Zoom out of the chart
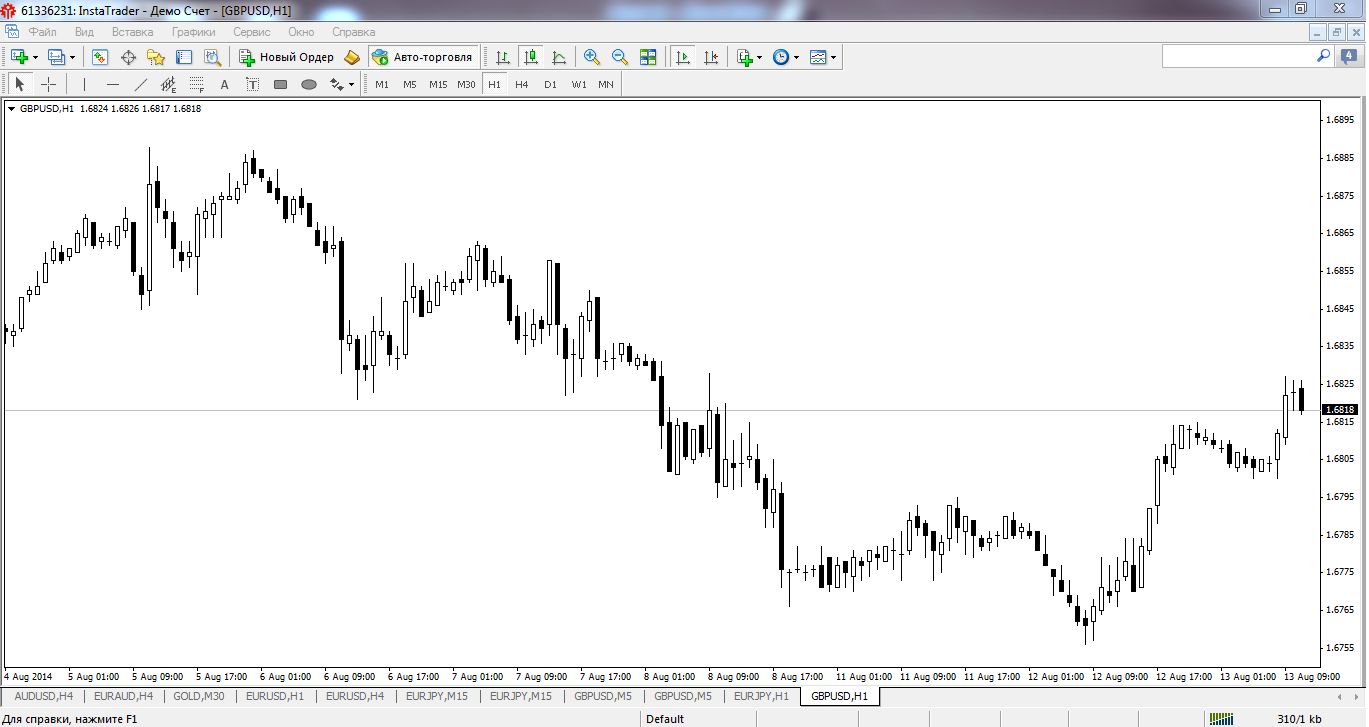 click(x=619, y=58)
